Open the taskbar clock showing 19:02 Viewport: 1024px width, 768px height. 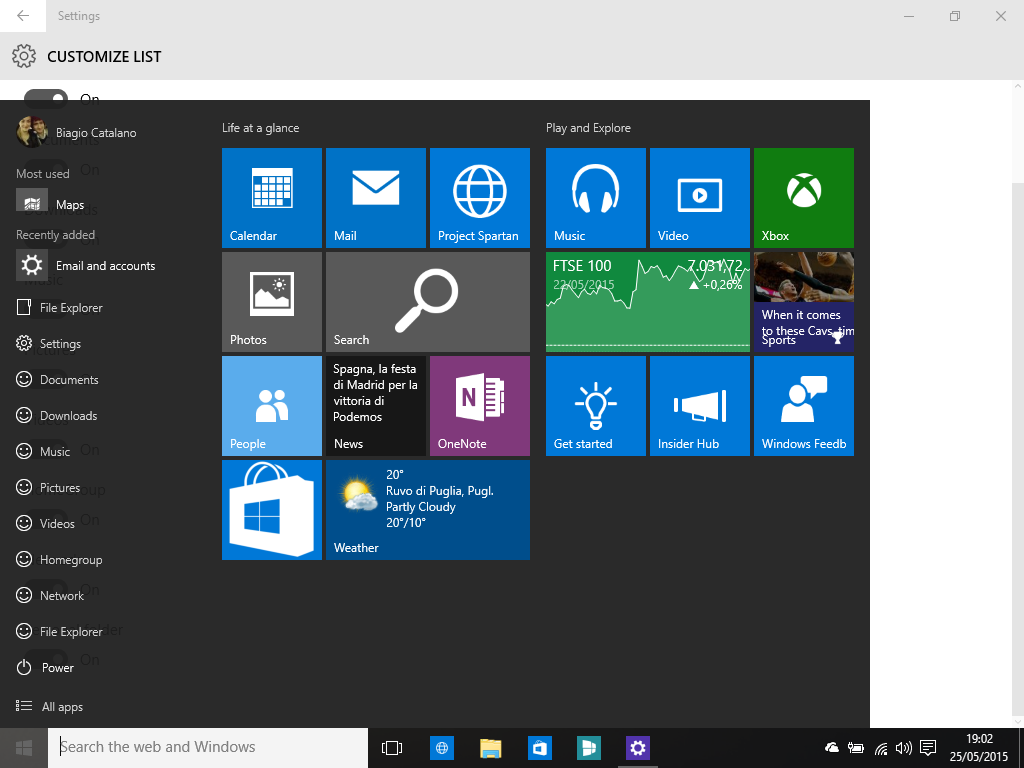pyautogui.click(x=979, y=748)
